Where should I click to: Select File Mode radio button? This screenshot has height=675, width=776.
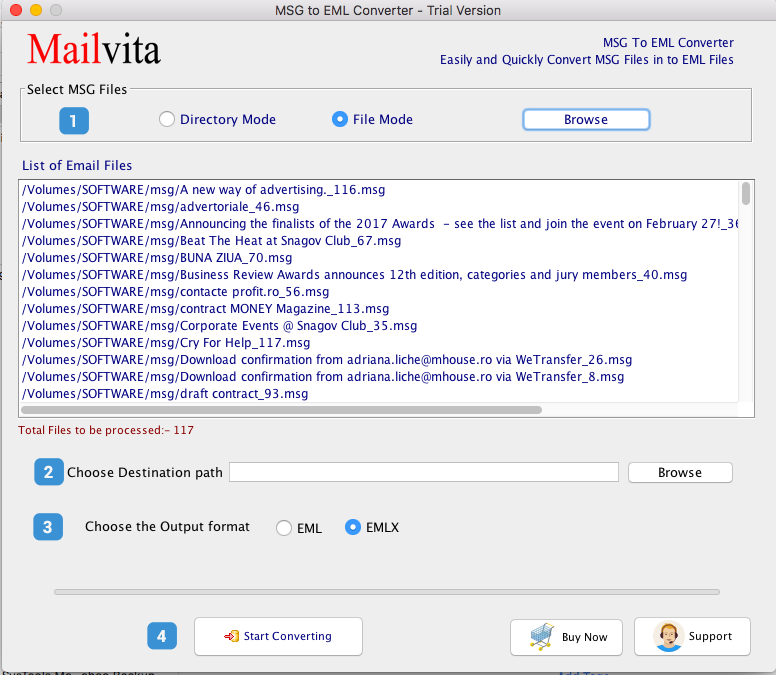[340, 119]
